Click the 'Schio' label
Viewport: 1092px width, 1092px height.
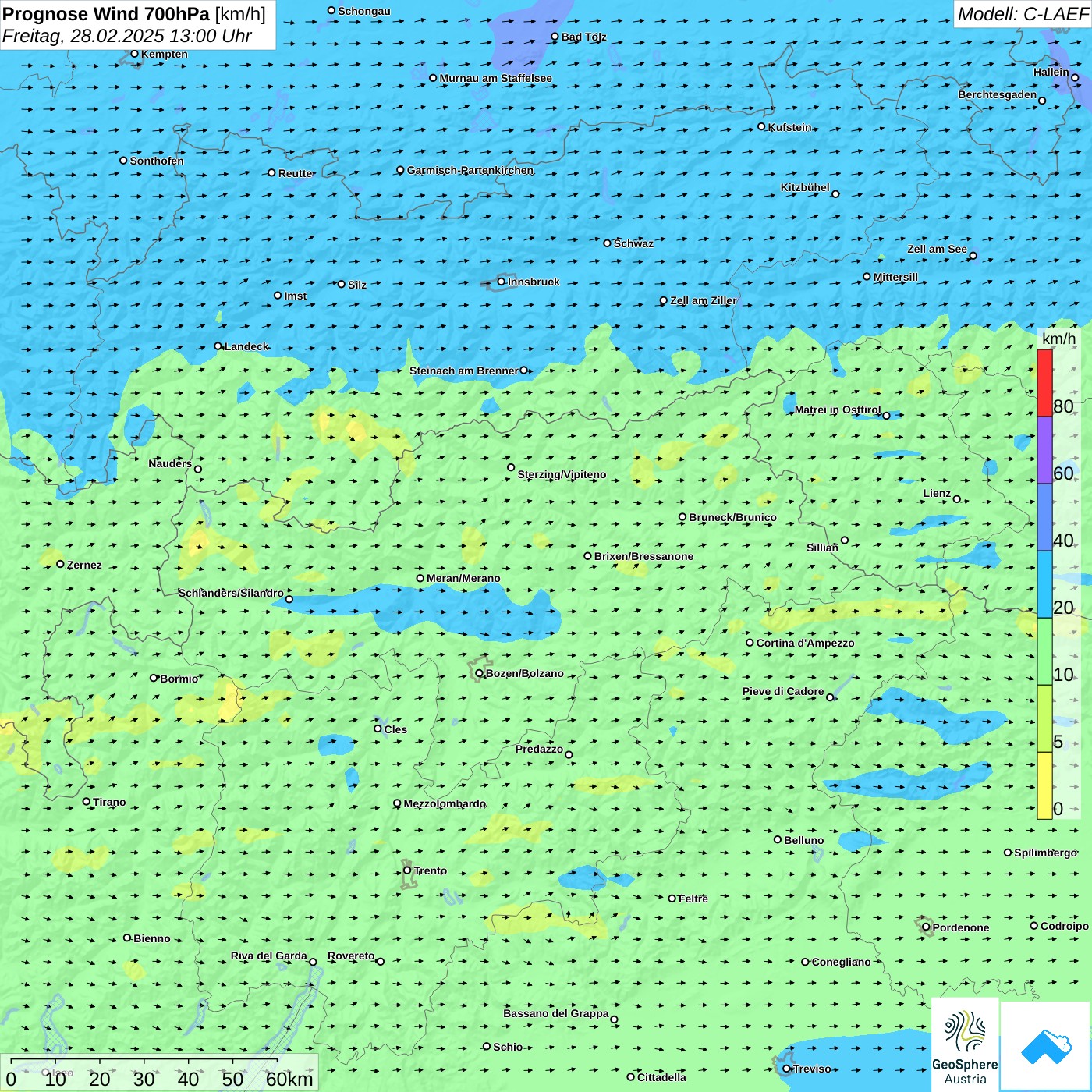(508, 1047)
